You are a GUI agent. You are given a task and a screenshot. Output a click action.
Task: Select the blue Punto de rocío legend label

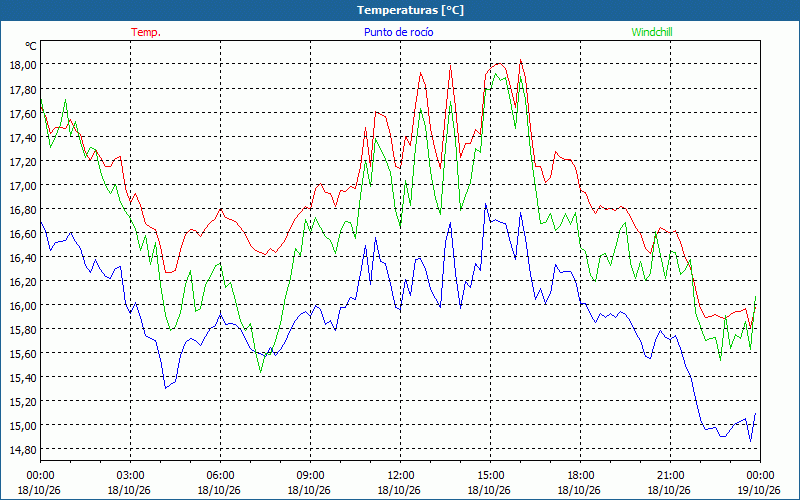tap(398, 32)
